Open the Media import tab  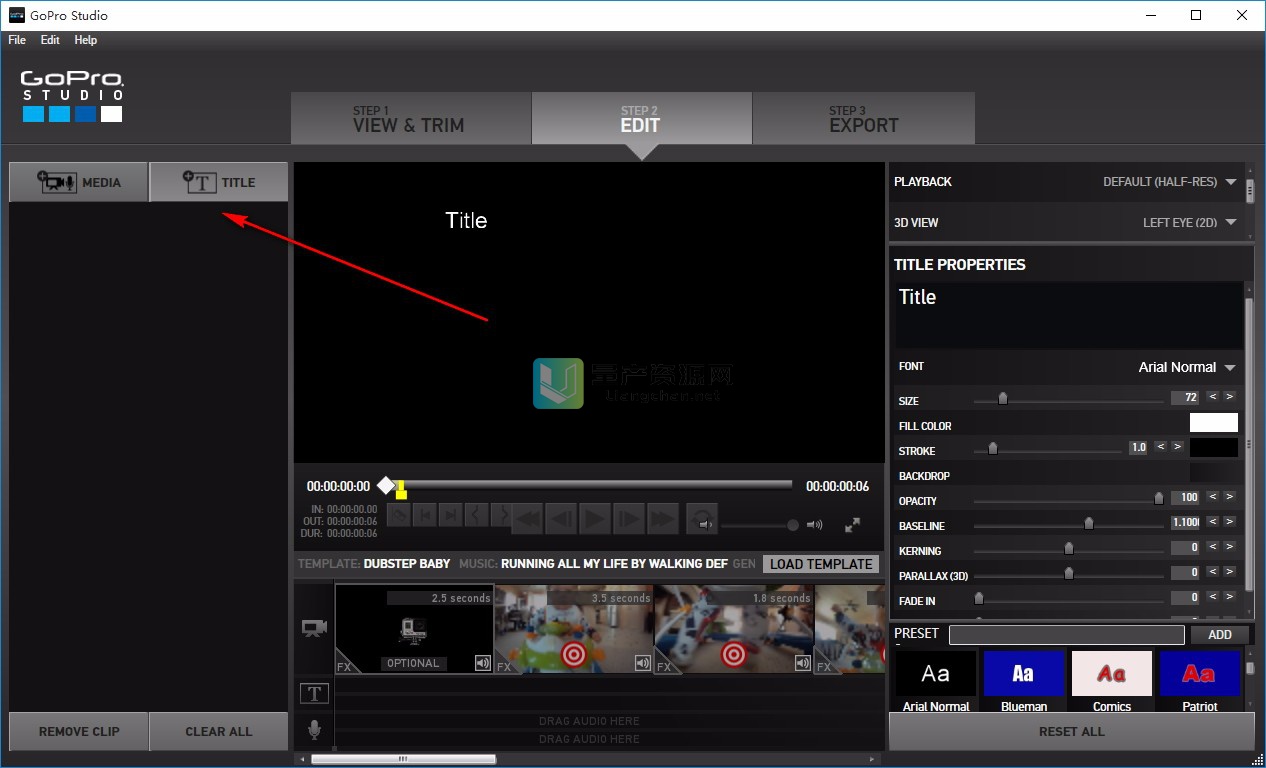click(79, 182)
